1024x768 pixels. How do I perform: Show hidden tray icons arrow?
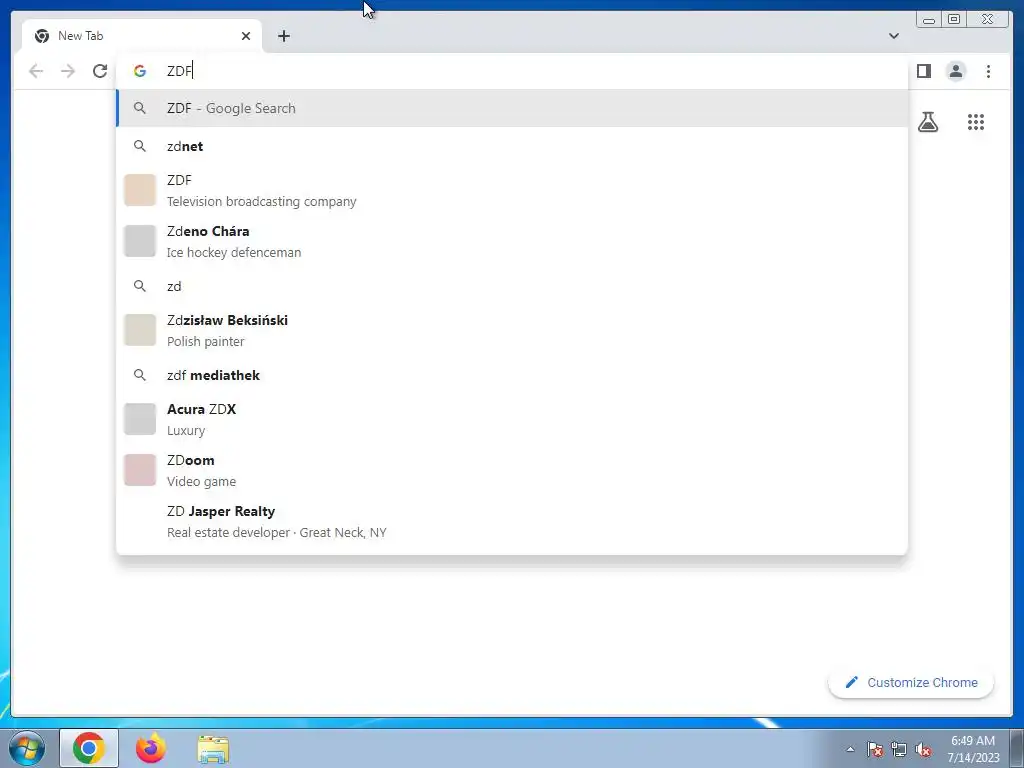(850, 749)
